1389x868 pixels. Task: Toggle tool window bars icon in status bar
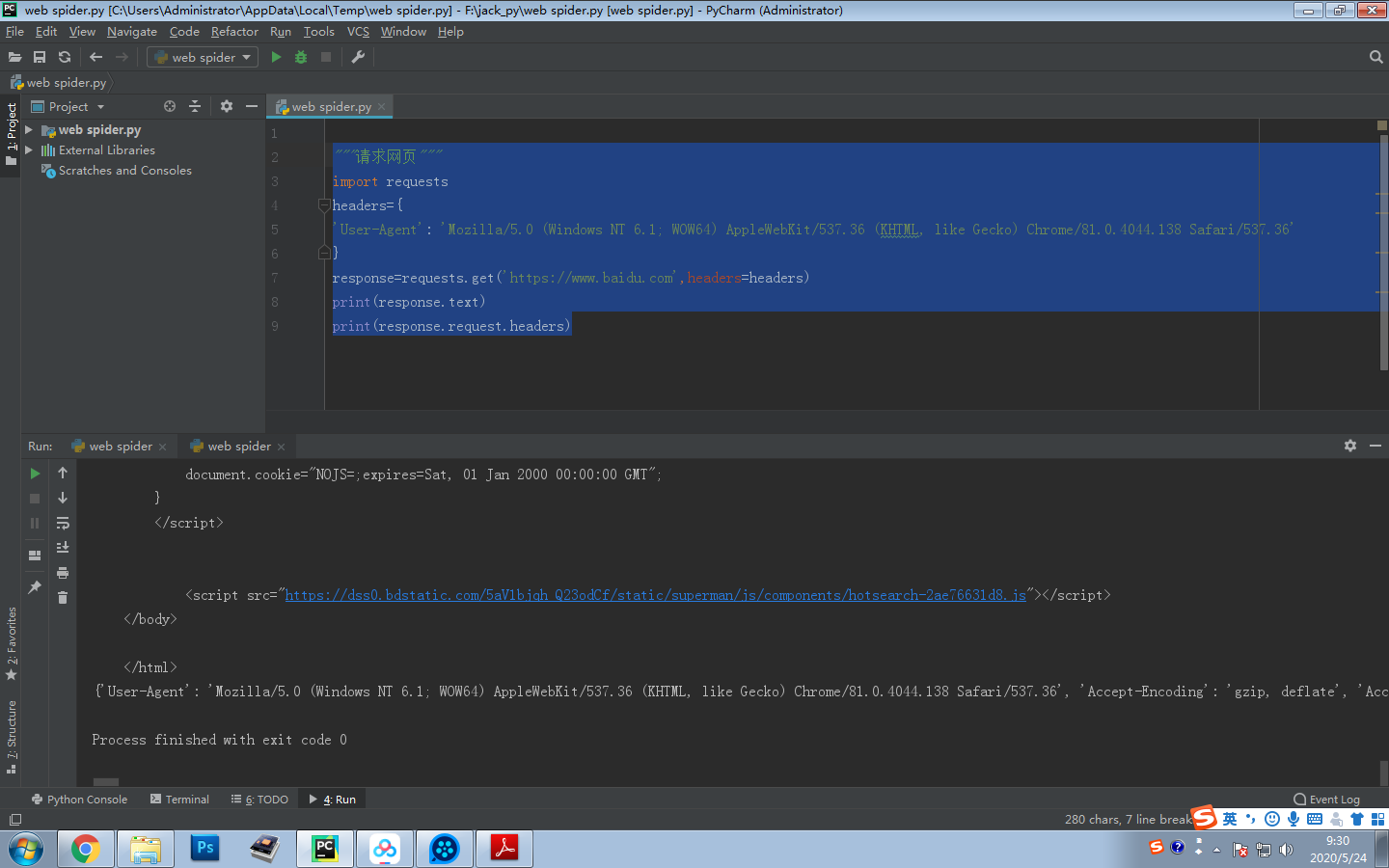14,820
